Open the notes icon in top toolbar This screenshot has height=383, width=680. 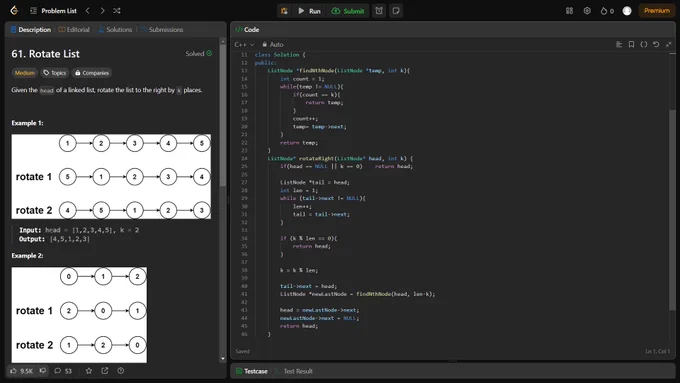[x=396, y=11]
